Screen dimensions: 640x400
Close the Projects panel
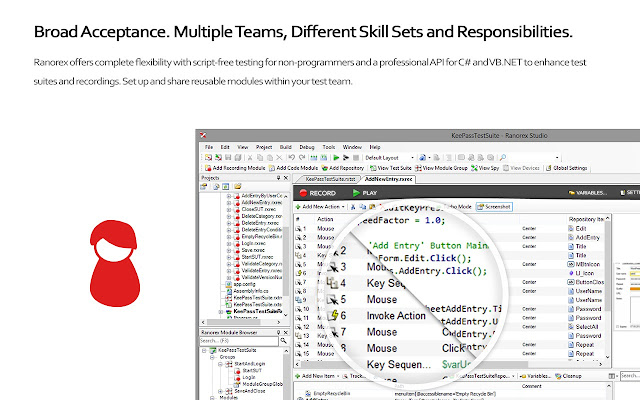coord(286,178)
